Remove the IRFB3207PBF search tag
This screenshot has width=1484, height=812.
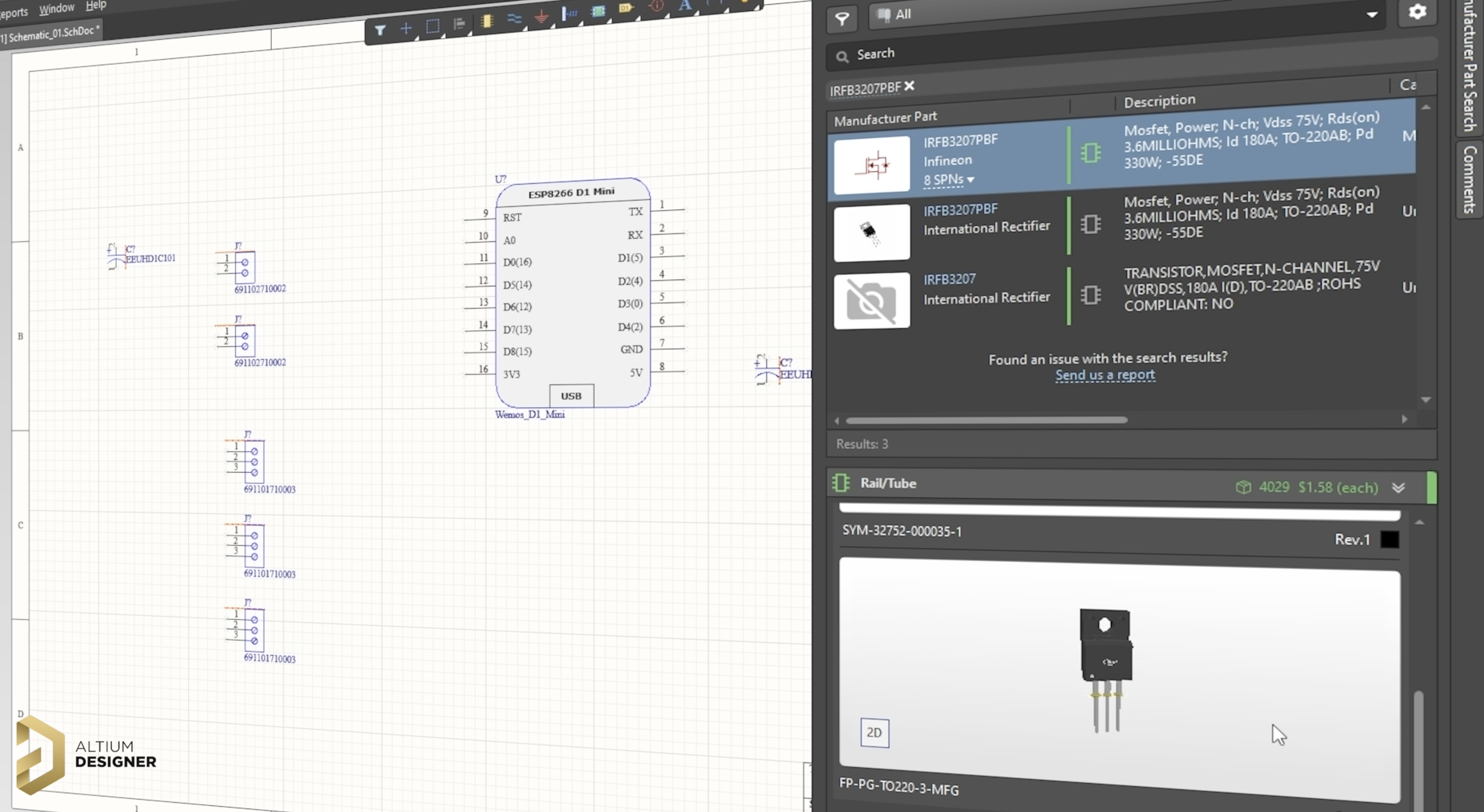(910, 86)
